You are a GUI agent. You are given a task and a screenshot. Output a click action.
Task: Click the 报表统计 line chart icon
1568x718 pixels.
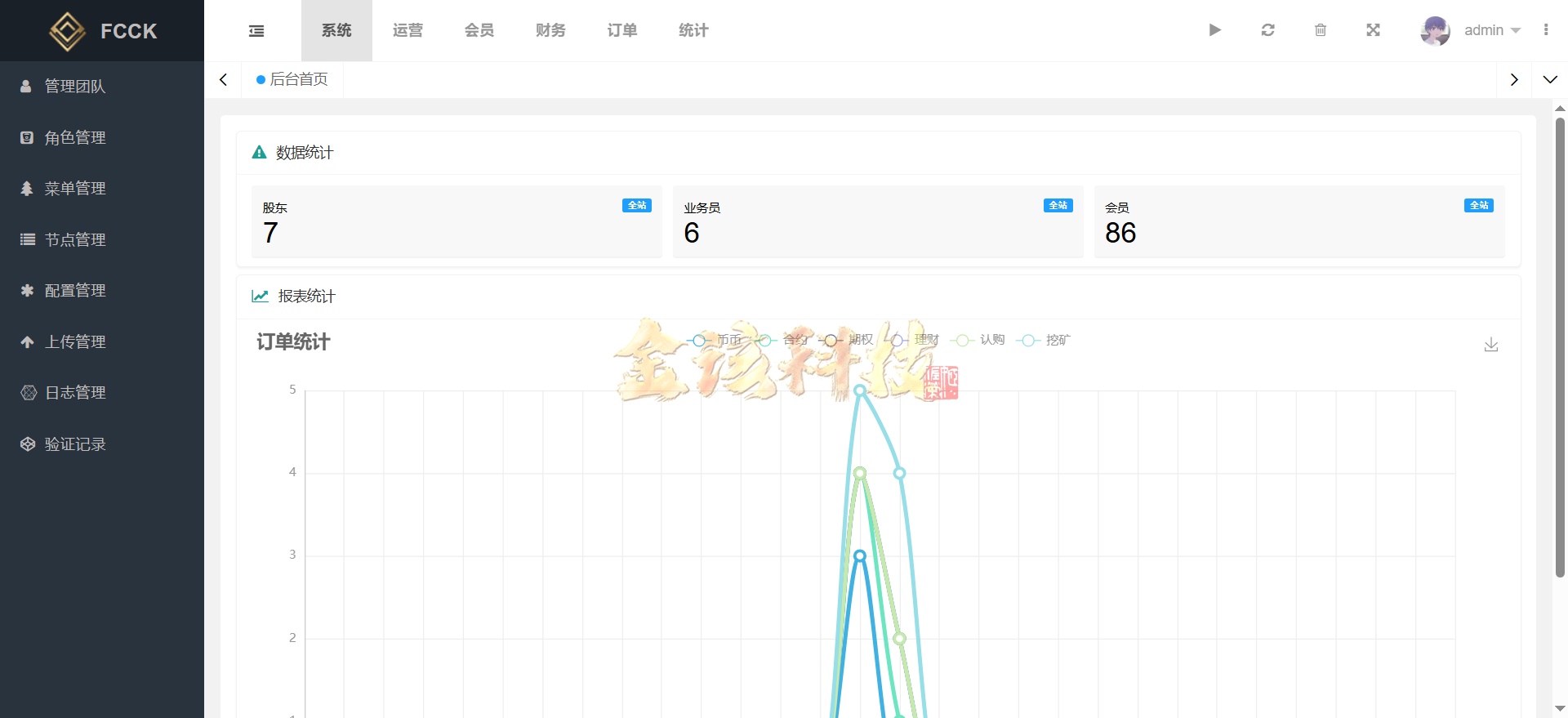(x=261, y=296)
